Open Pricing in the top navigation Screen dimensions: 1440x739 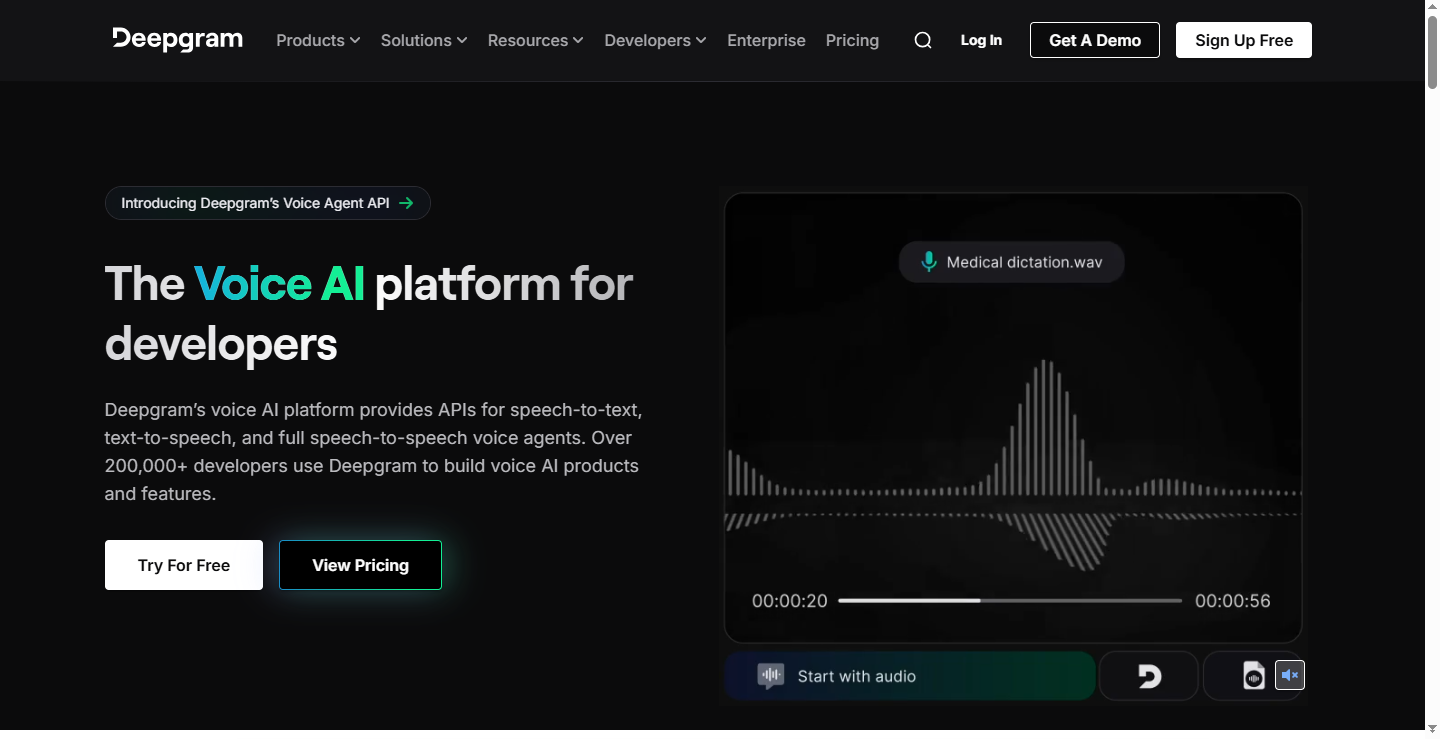click(x=853, y=40)
